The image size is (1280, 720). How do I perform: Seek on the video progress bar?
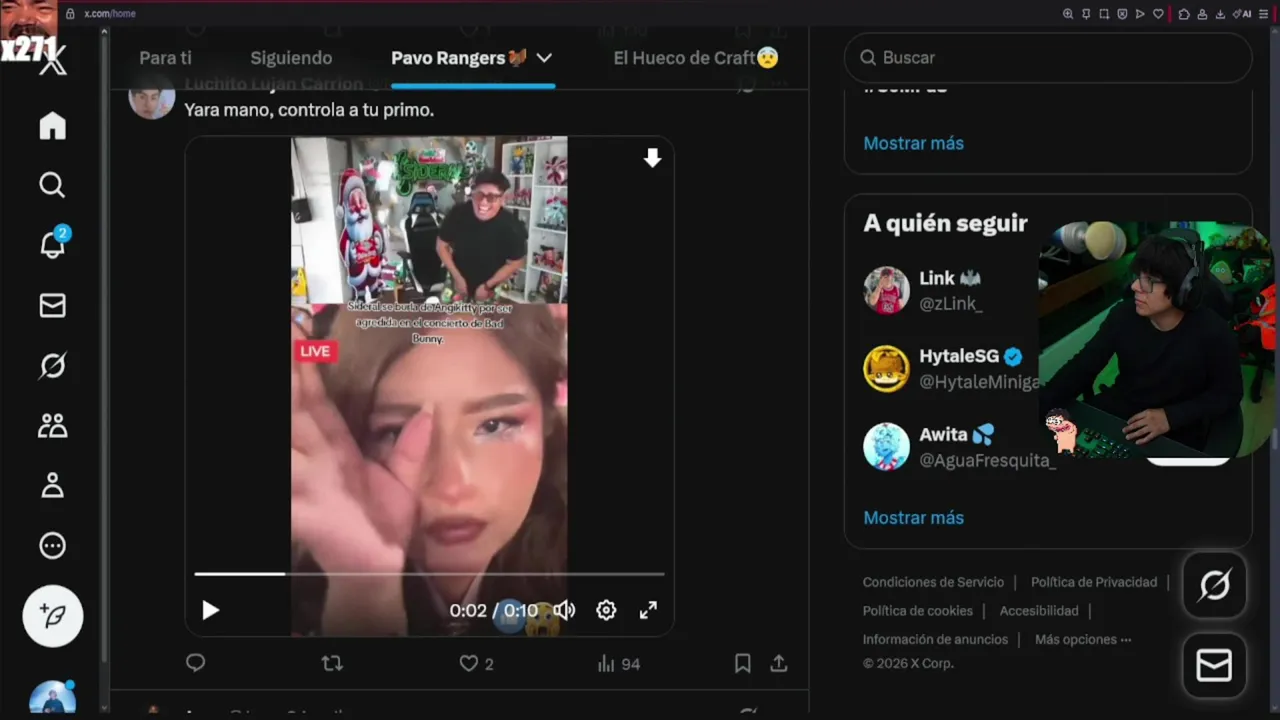click(429, 574)
